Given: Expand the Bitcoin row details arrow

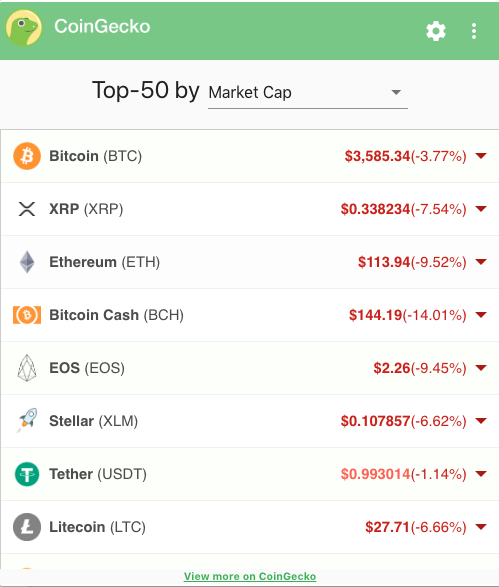Looking at the screenshot, I should (481, 155).
